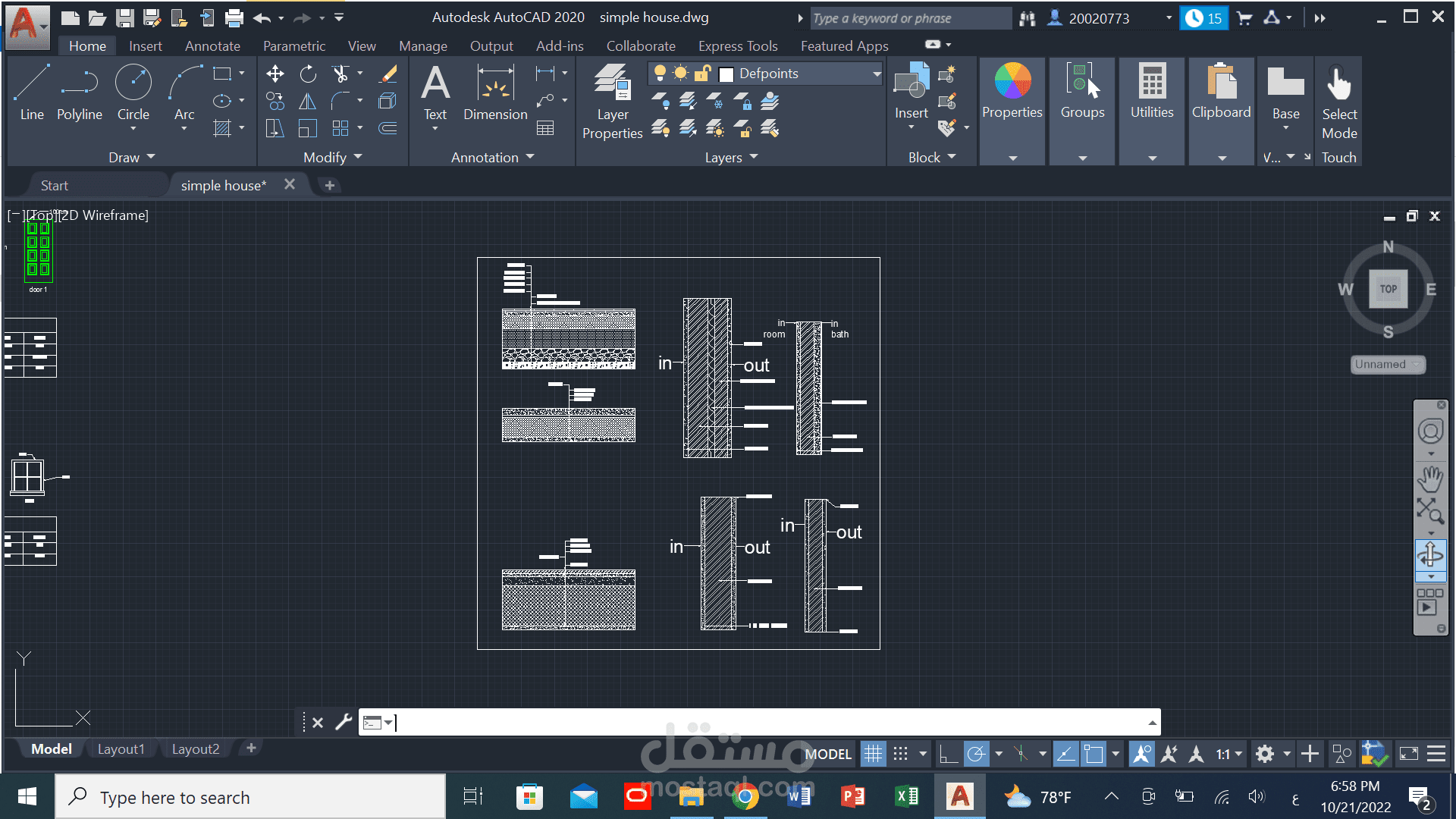Toggle Polar Tracking in status bar
This screenshot has height=819, width=1456.
coord(977,754)
